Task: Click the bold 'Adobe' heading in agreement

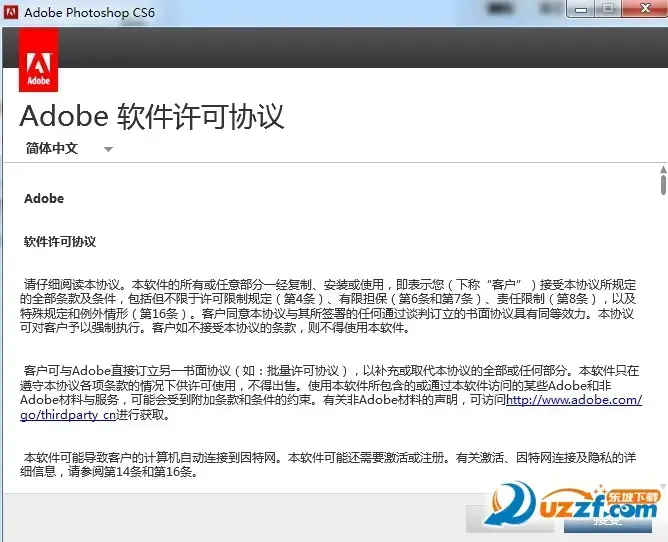Action: point(44,199)
